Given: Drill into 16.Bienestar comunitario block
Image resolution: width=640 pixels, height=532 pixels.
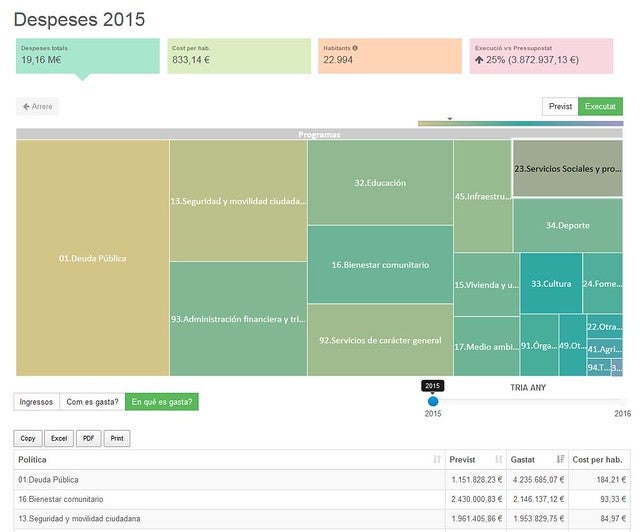Looking at the screenshot, I should click(x=379, y=265).
